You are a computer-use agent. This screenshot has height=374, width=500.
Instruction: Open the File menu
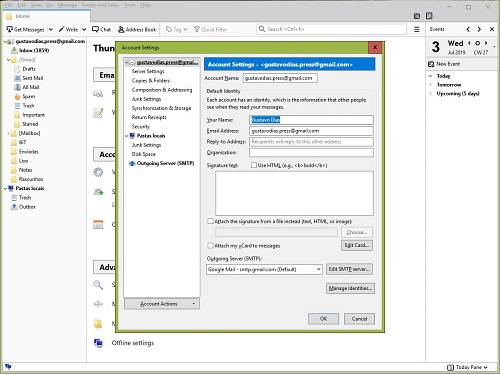point(9,5)
